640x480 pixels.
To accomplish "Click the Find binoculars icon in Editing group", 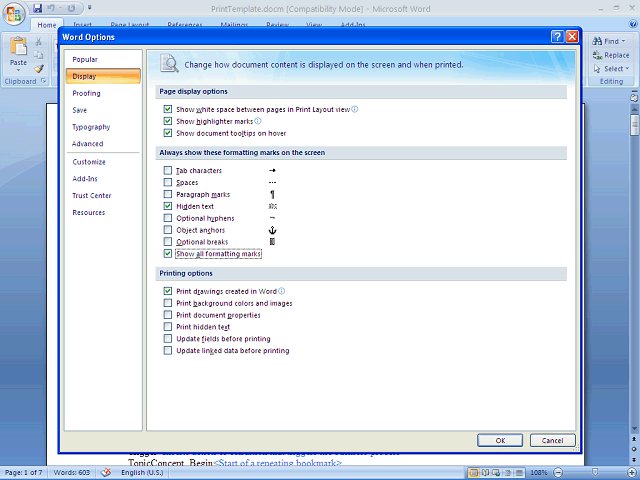I will click(x=597, y=41).
